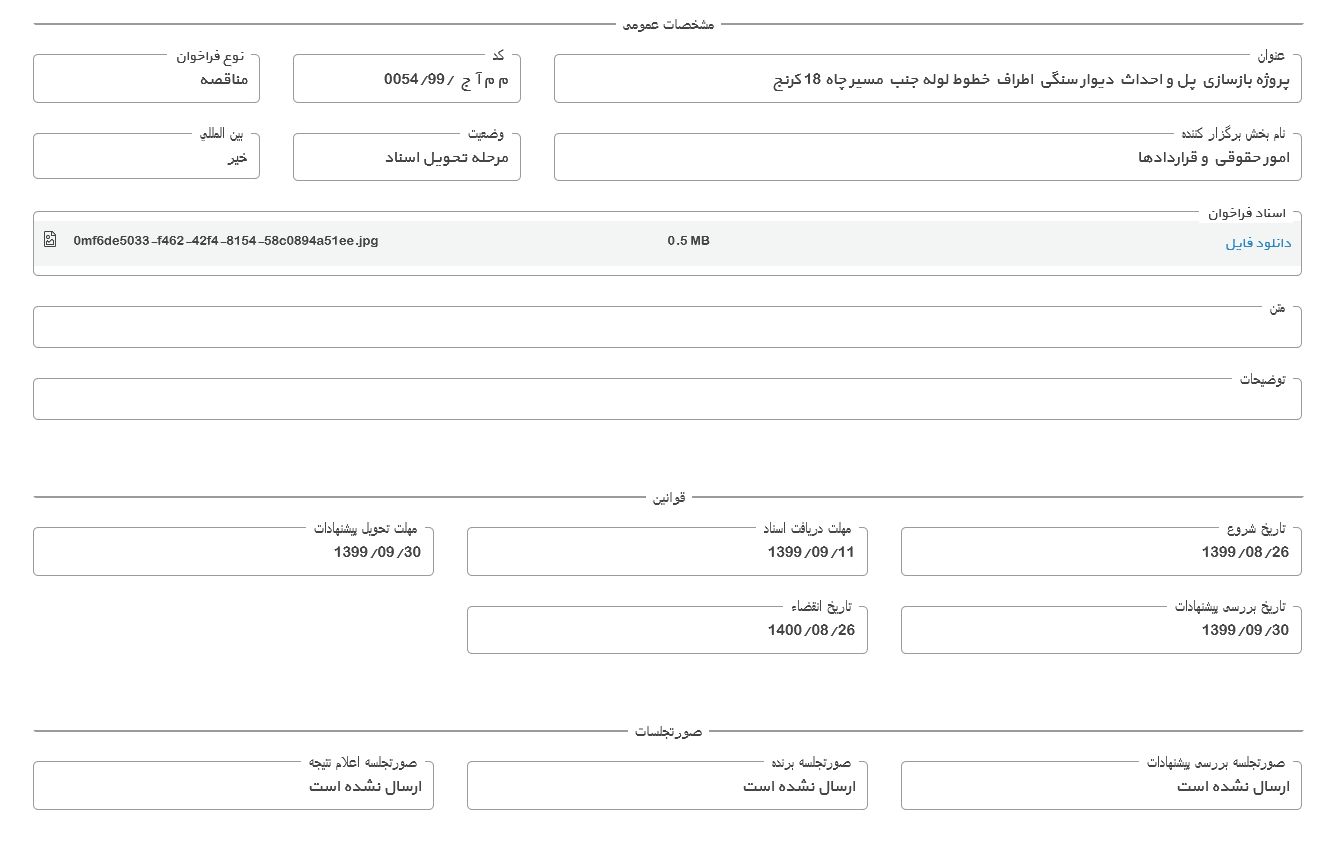
Task: Click the empty توضیحات description box
Action: click(x=667, y=399)
